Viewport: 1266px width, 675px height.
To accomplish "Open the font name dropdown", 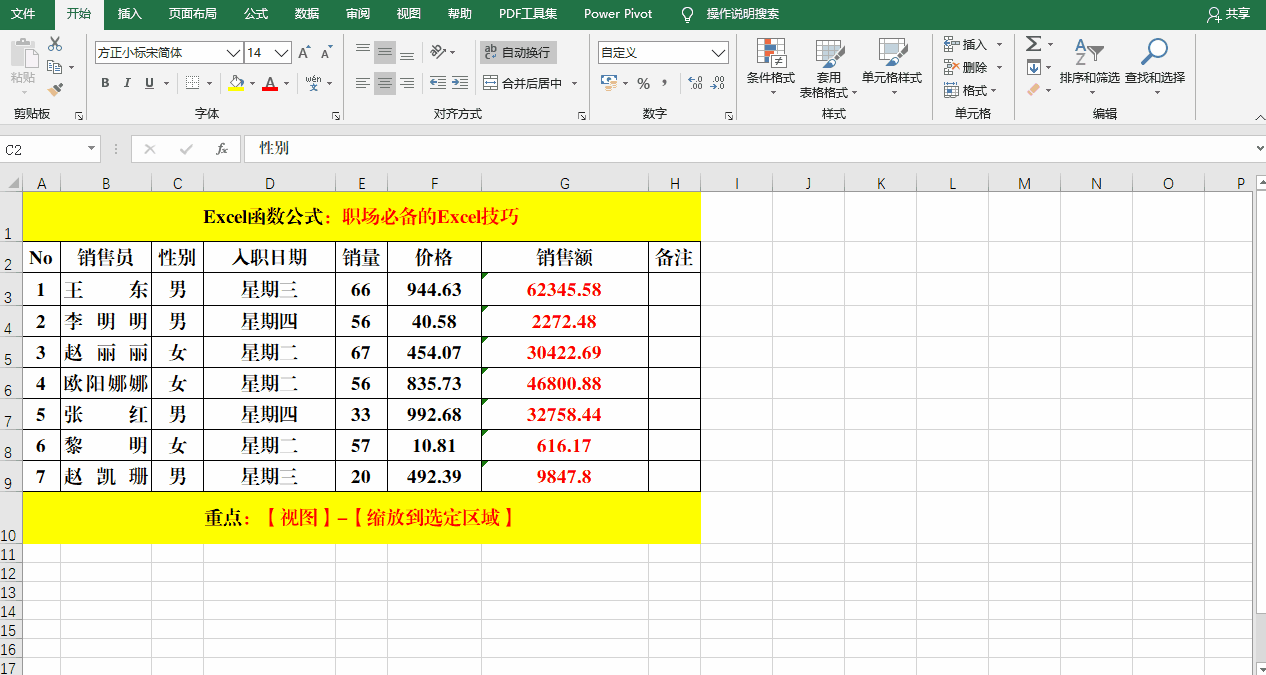I will click(x=232, y=52).
